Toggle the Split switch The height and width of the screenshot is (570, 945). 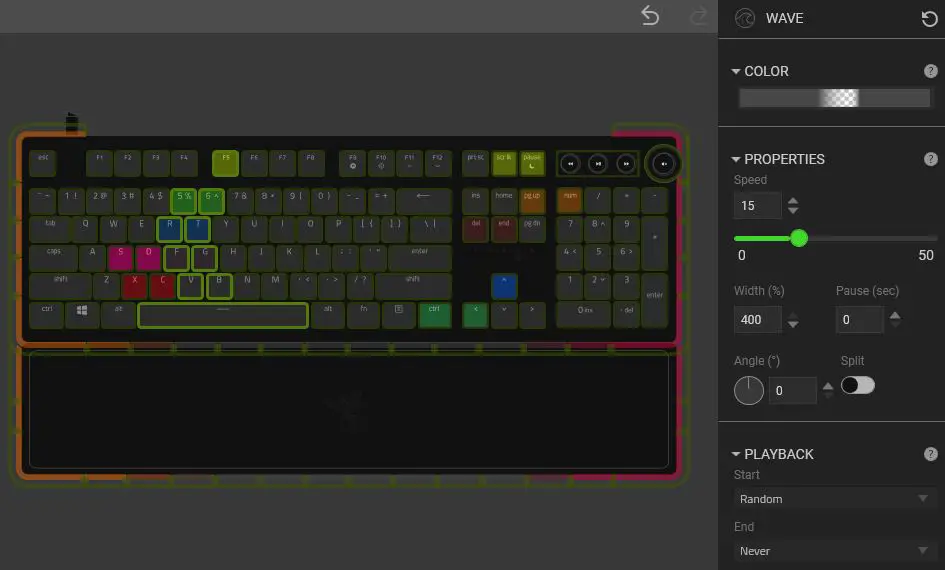pos(858,385)
